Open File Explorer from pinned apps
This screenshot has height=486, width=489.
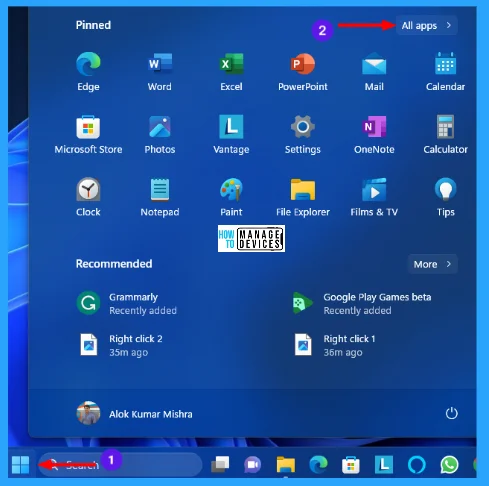pyautogui.click(x=303, y=197)
